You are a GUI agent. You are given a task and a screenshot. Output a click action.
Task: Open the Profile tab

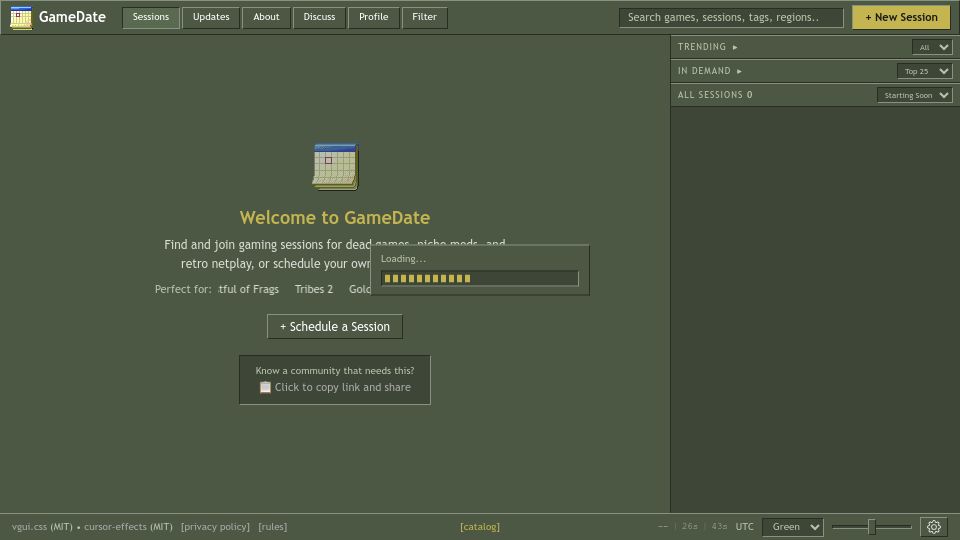coord(373,17)
